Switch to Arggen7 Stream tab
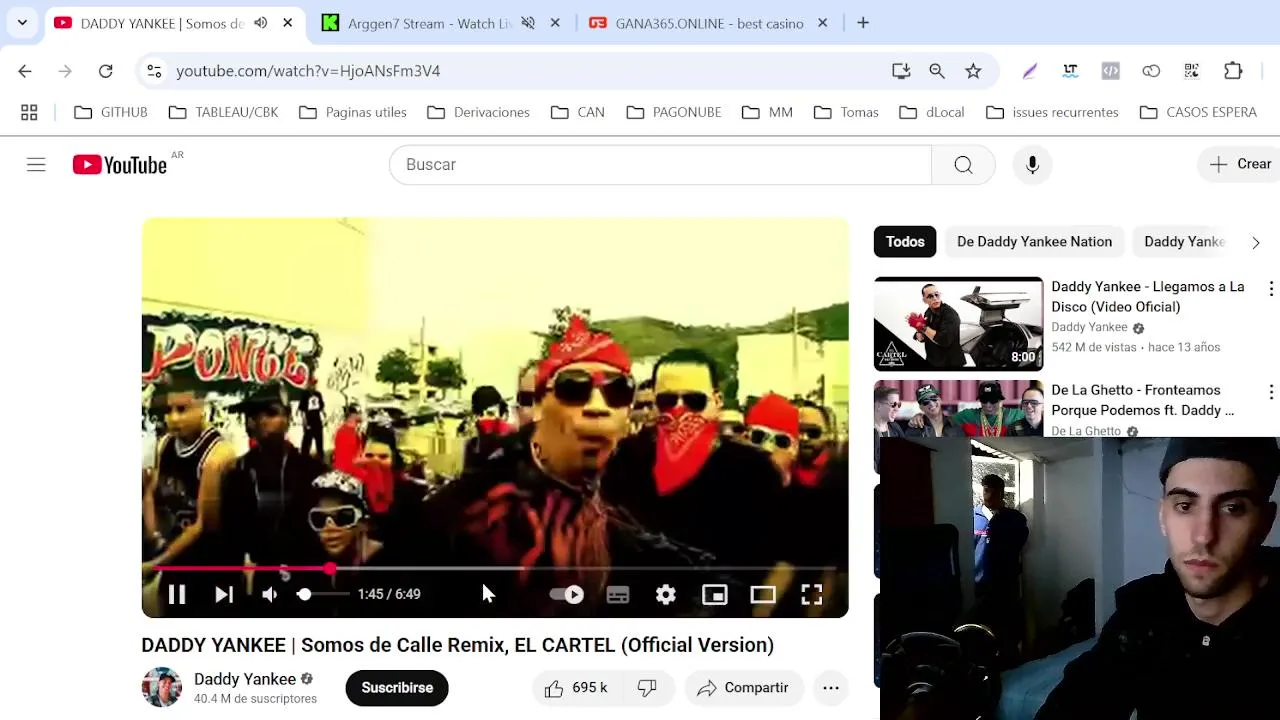The width and height of the screenshot is (1280, 720). 430,23
